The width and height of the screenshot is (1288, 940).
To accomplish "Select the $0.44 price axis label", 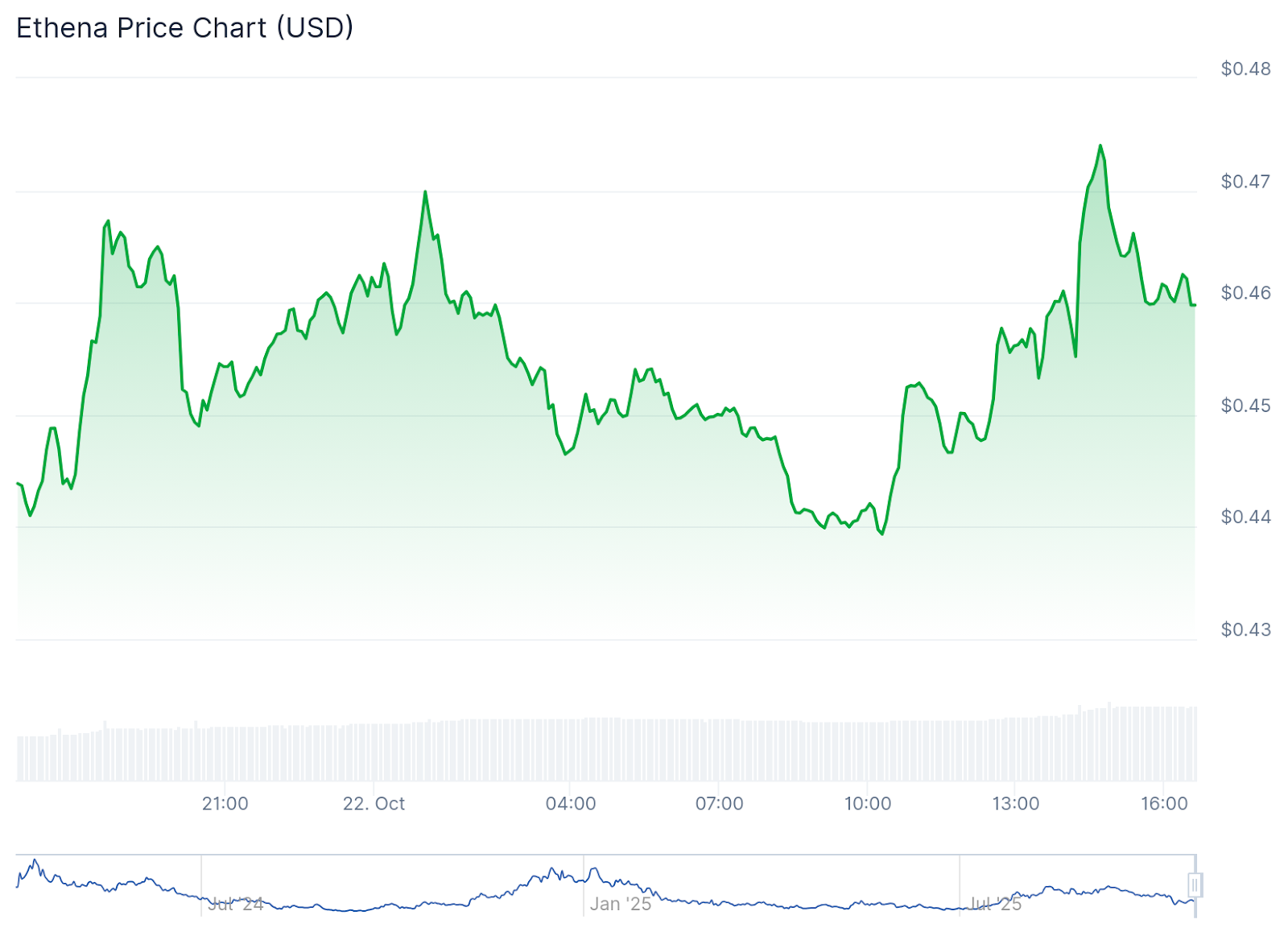I will tap(1245, 517).
